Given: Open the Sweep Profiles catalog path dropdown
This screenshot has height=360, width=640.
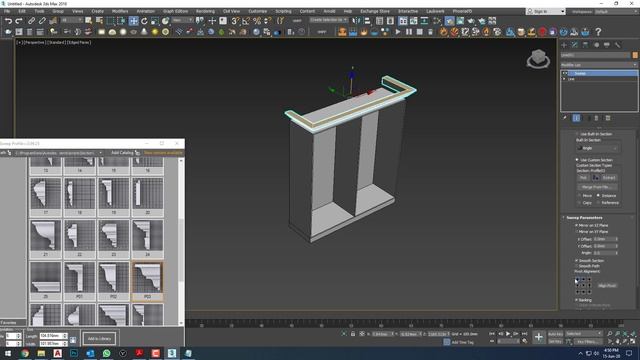Looking at the screenshot, I should tap(58, 153).
